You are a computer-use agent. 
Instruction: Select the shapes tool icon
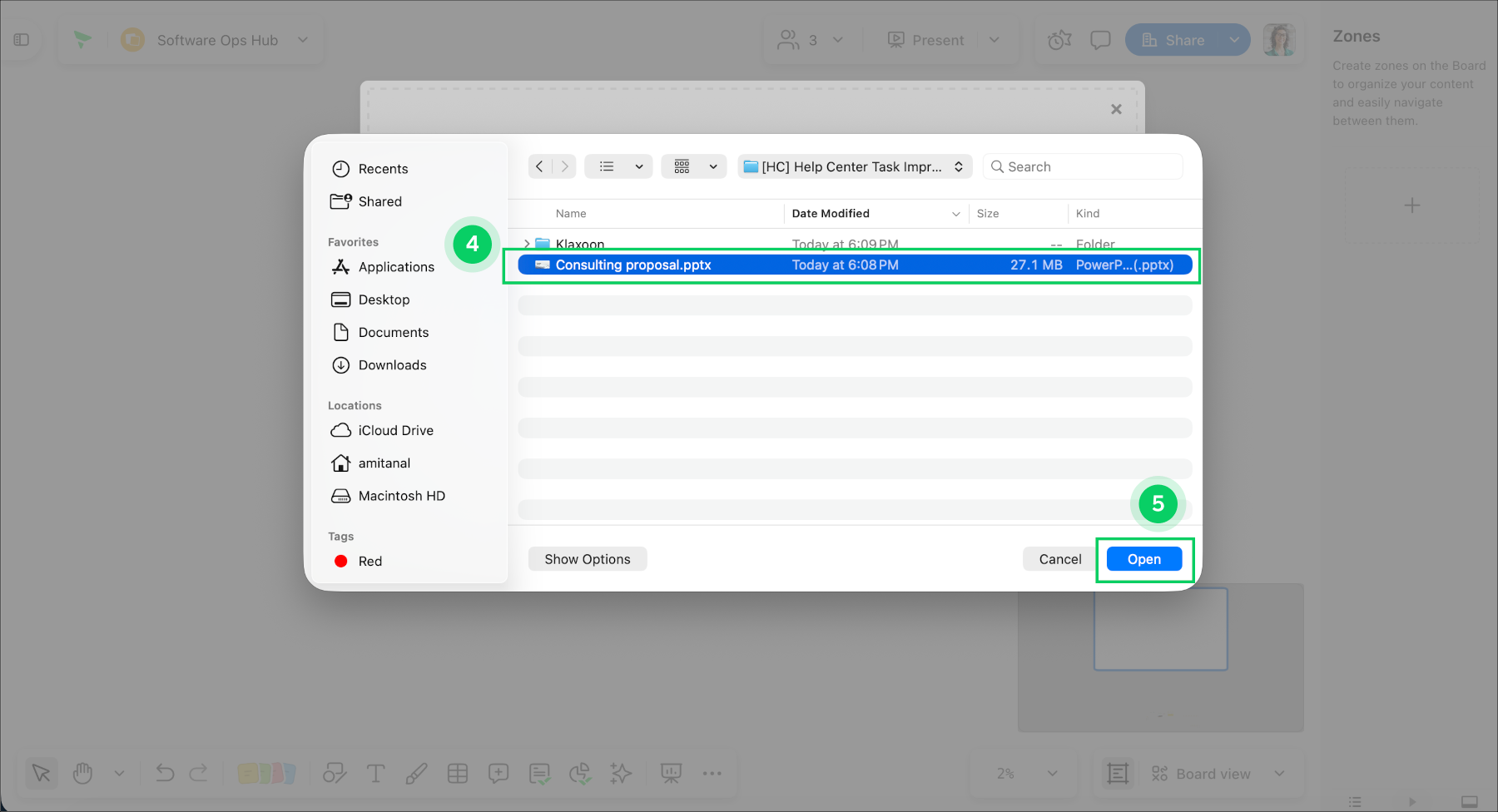(x=335, y=774)
